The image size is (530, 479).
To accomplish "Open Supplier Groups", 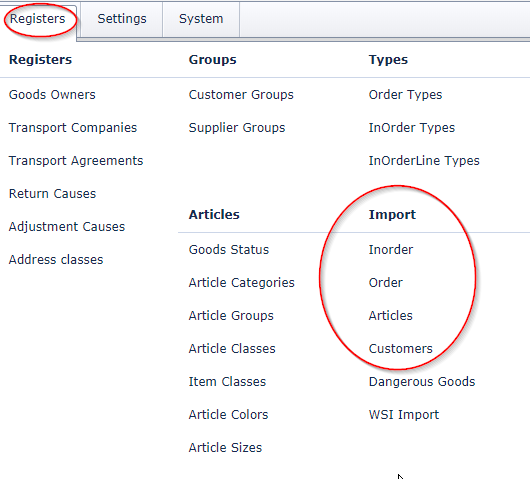I will tap(237, 128).
